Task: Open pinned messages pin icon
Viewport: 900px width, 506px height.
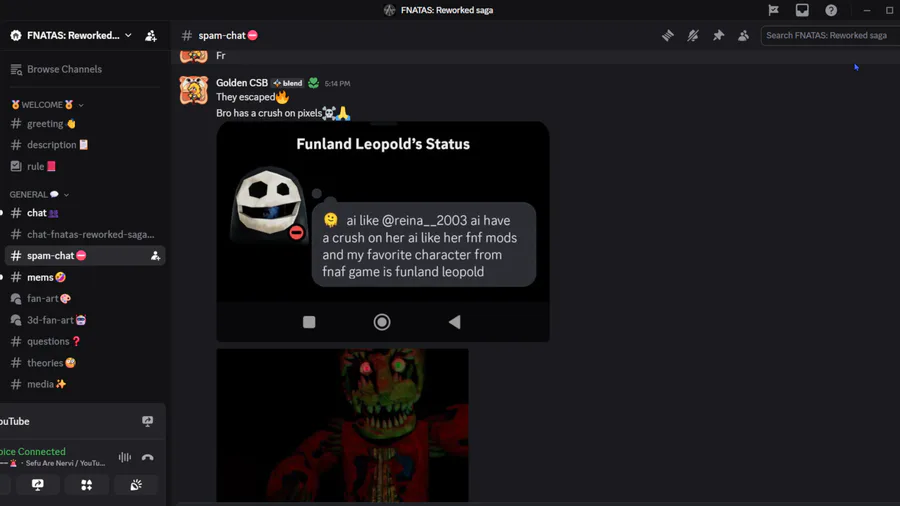Action: (718, 36)
